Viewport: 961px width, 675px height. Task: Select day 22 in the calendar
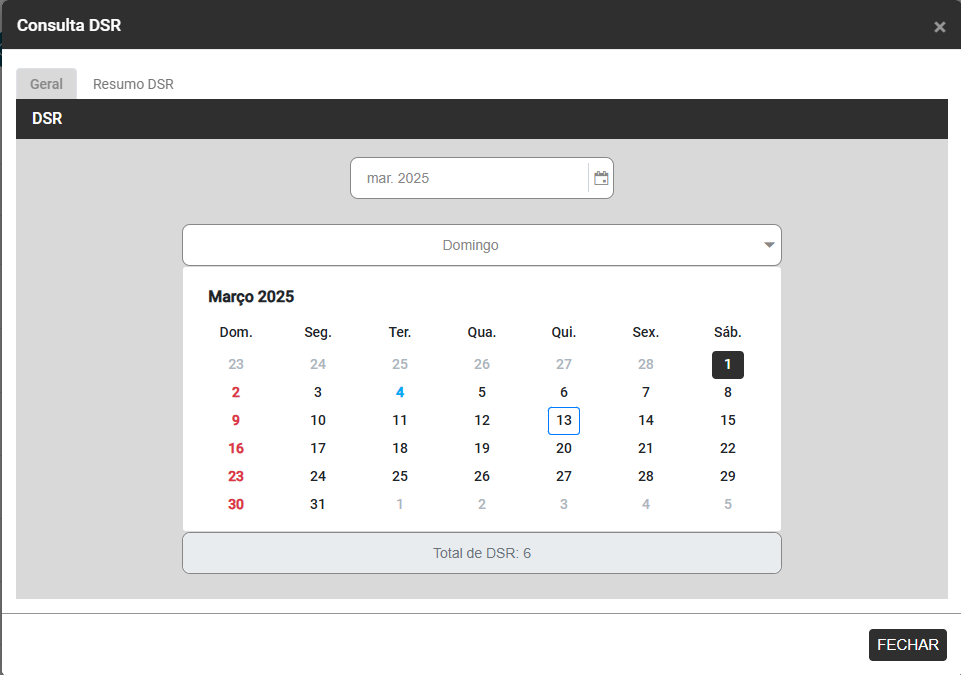click(727, 449)
